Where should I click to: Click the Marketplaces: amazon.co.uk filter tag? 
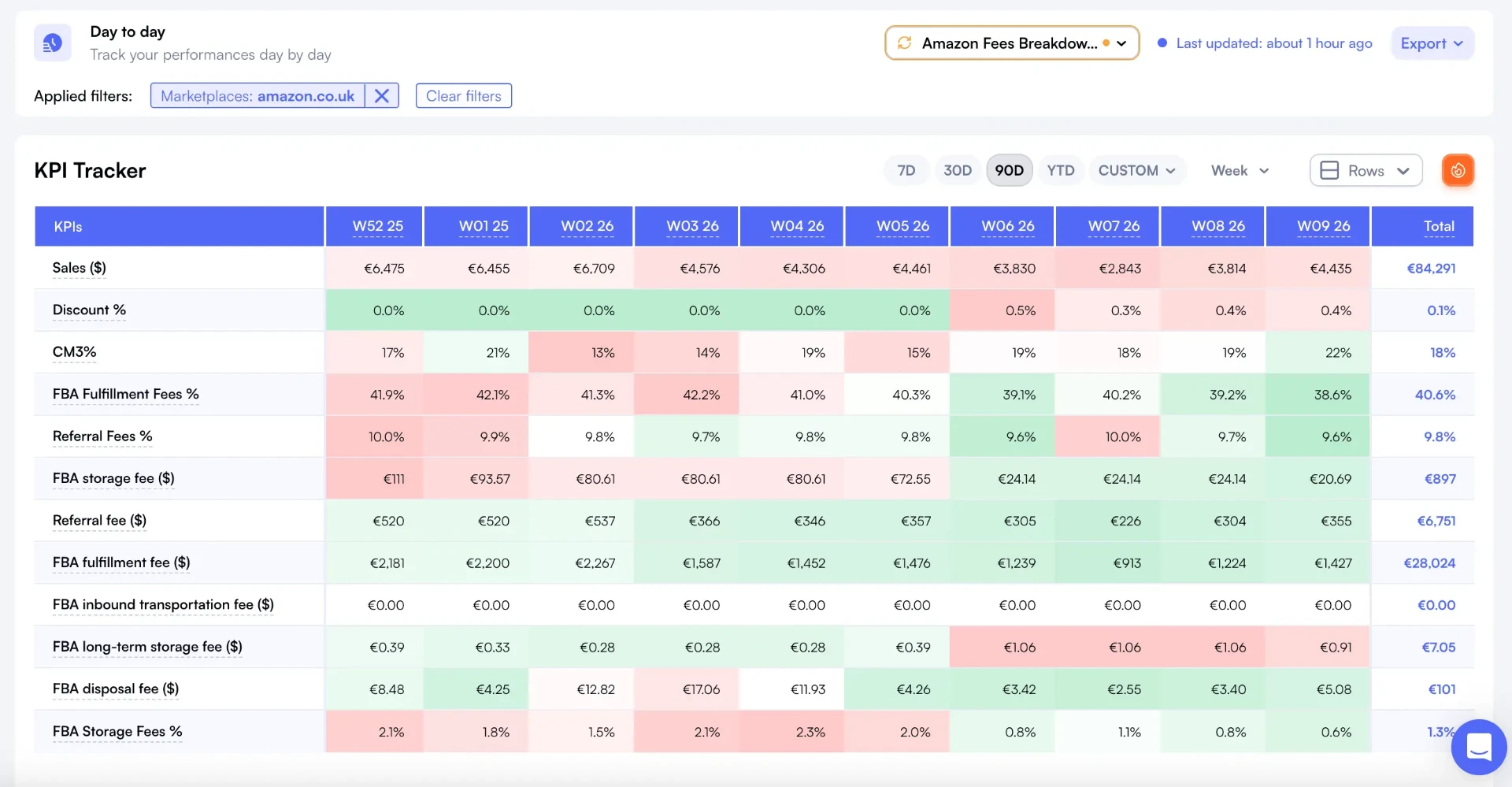(x=258, y=96)
